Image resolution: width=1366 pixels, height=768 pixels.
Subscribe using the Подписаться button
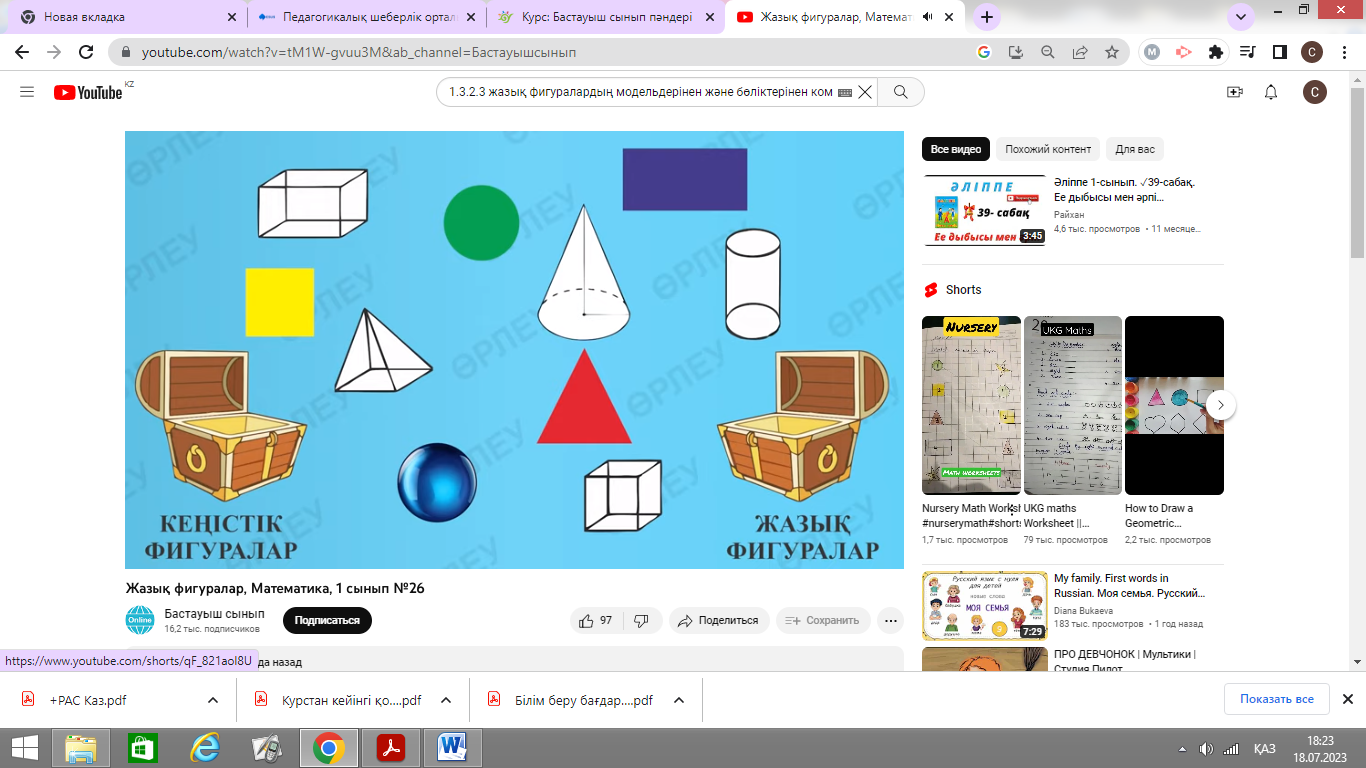327,621
